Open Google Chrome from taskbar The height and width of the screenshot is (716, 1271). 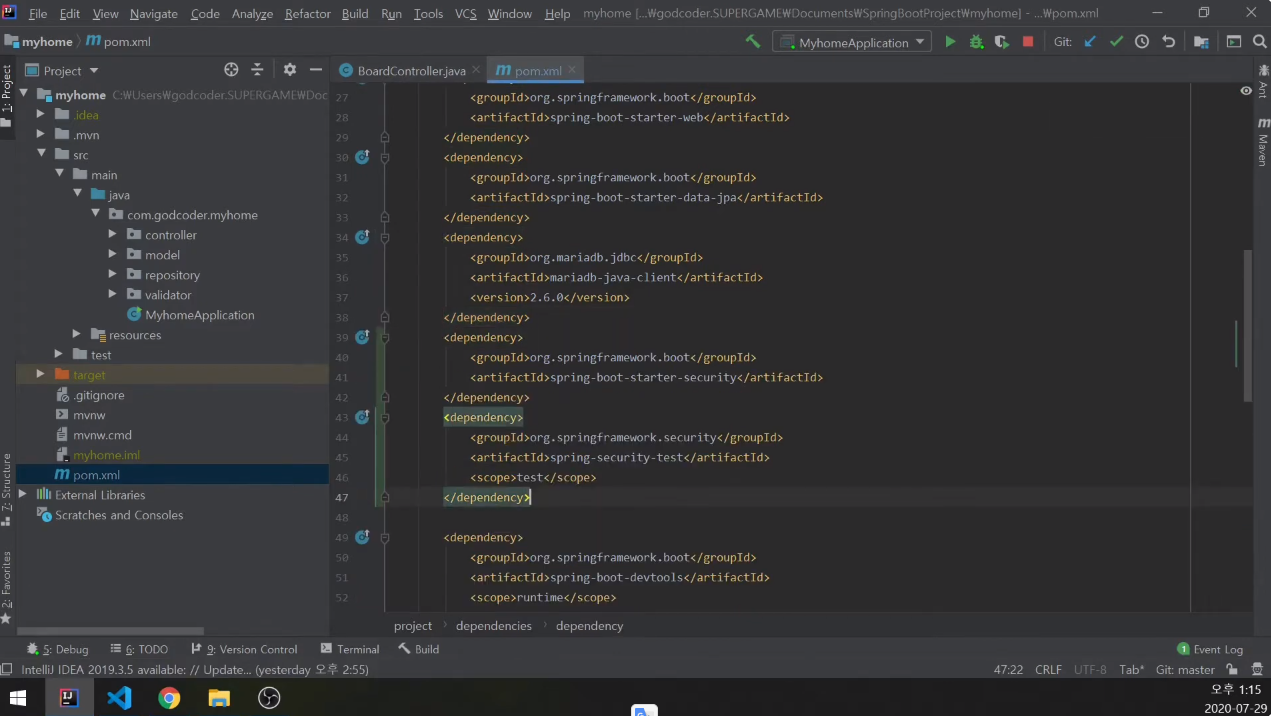click(x=169, y=697)
